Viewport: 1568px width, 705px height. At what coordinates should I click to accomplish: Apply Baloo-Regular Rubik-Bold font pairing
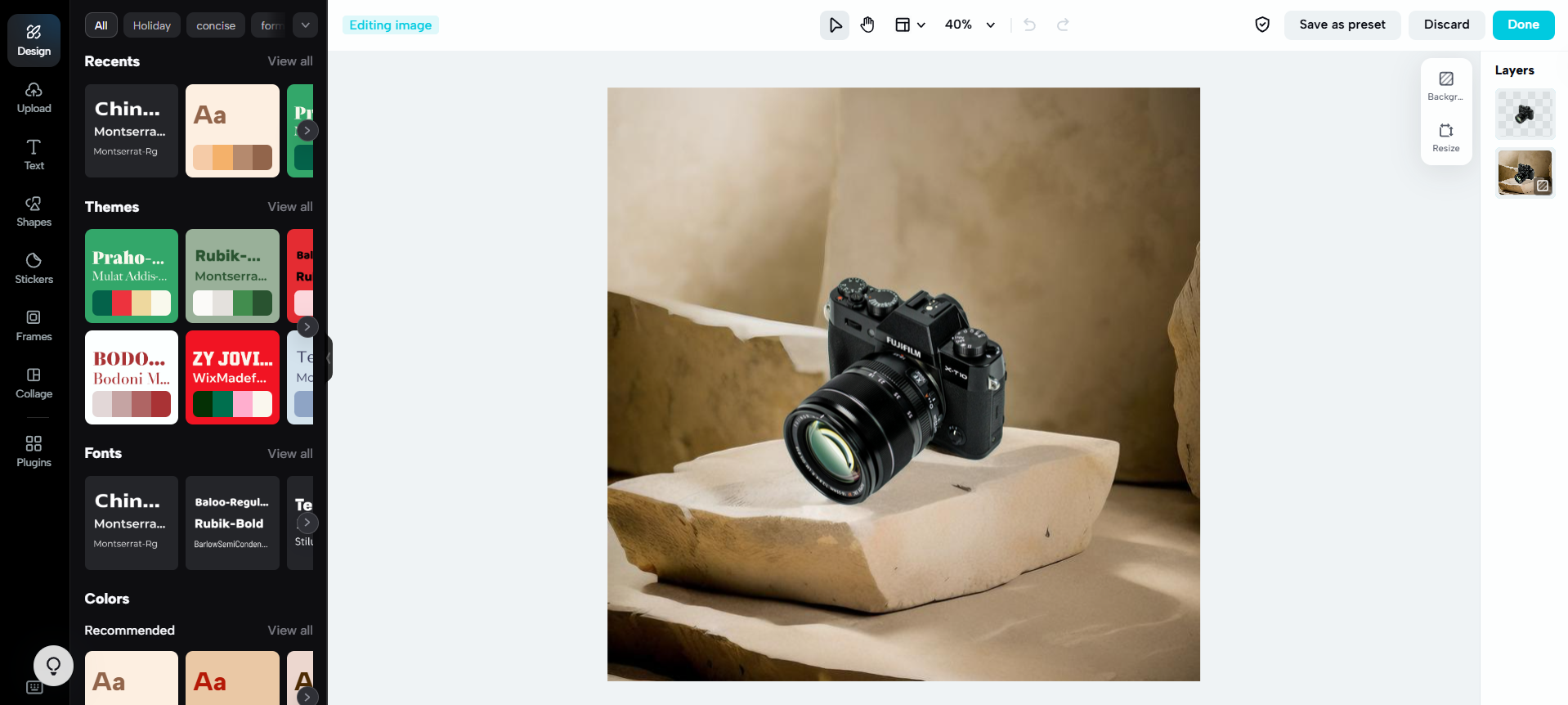pos(232,523)
